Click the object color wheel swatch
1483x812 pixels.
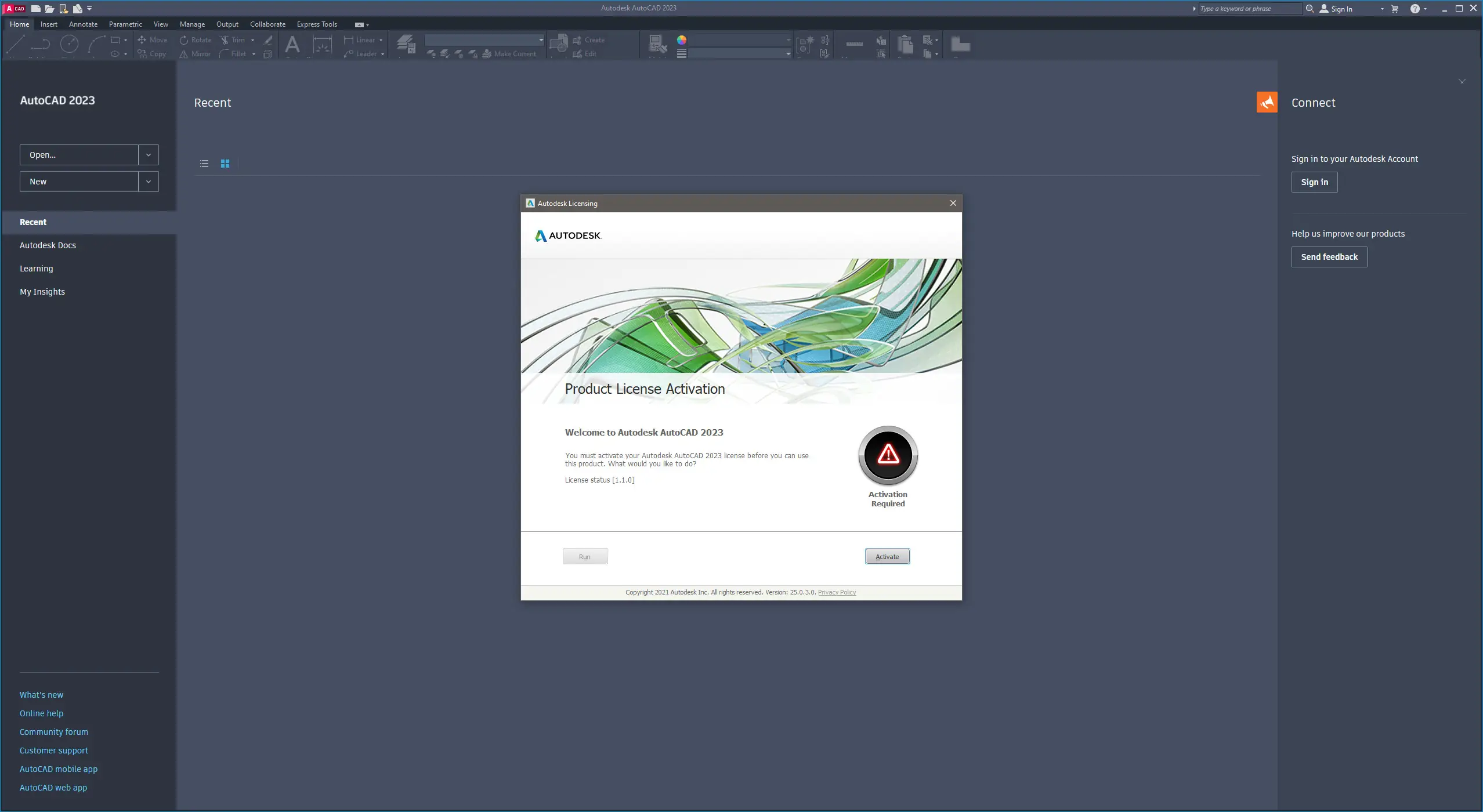pyautogui.click(x=682, y=40)
